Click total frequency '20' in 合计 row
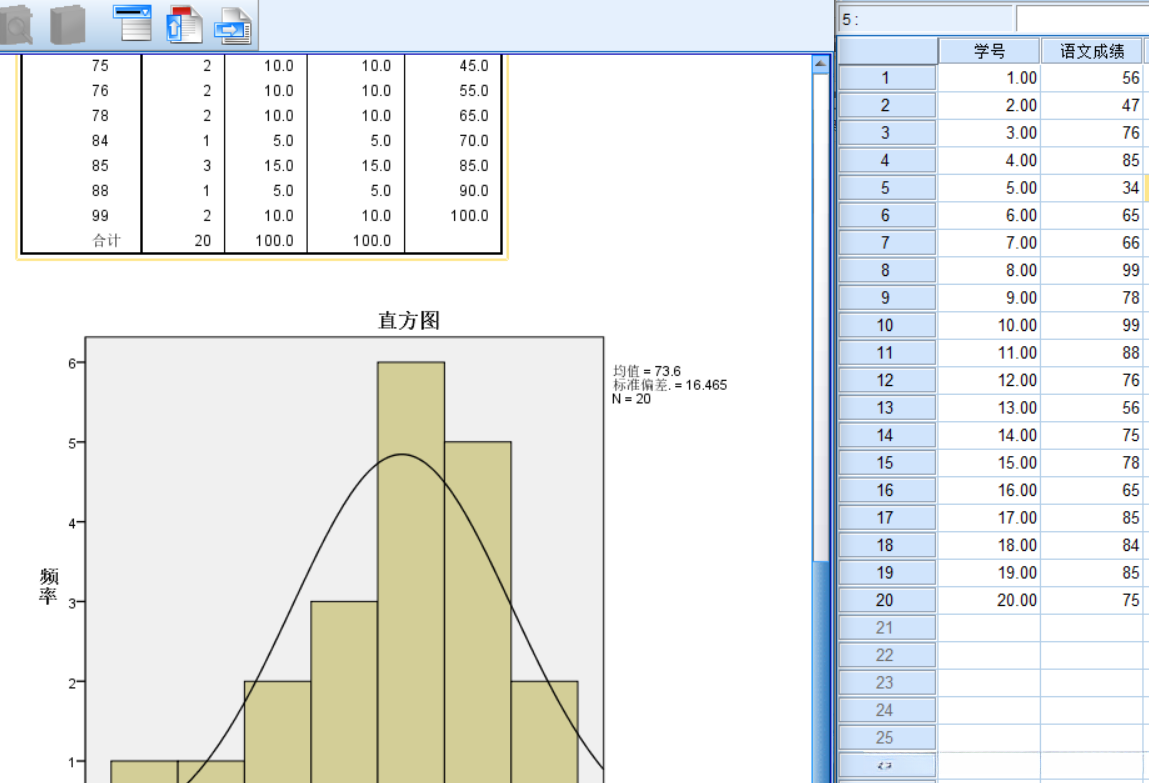 tap(203, 240)
